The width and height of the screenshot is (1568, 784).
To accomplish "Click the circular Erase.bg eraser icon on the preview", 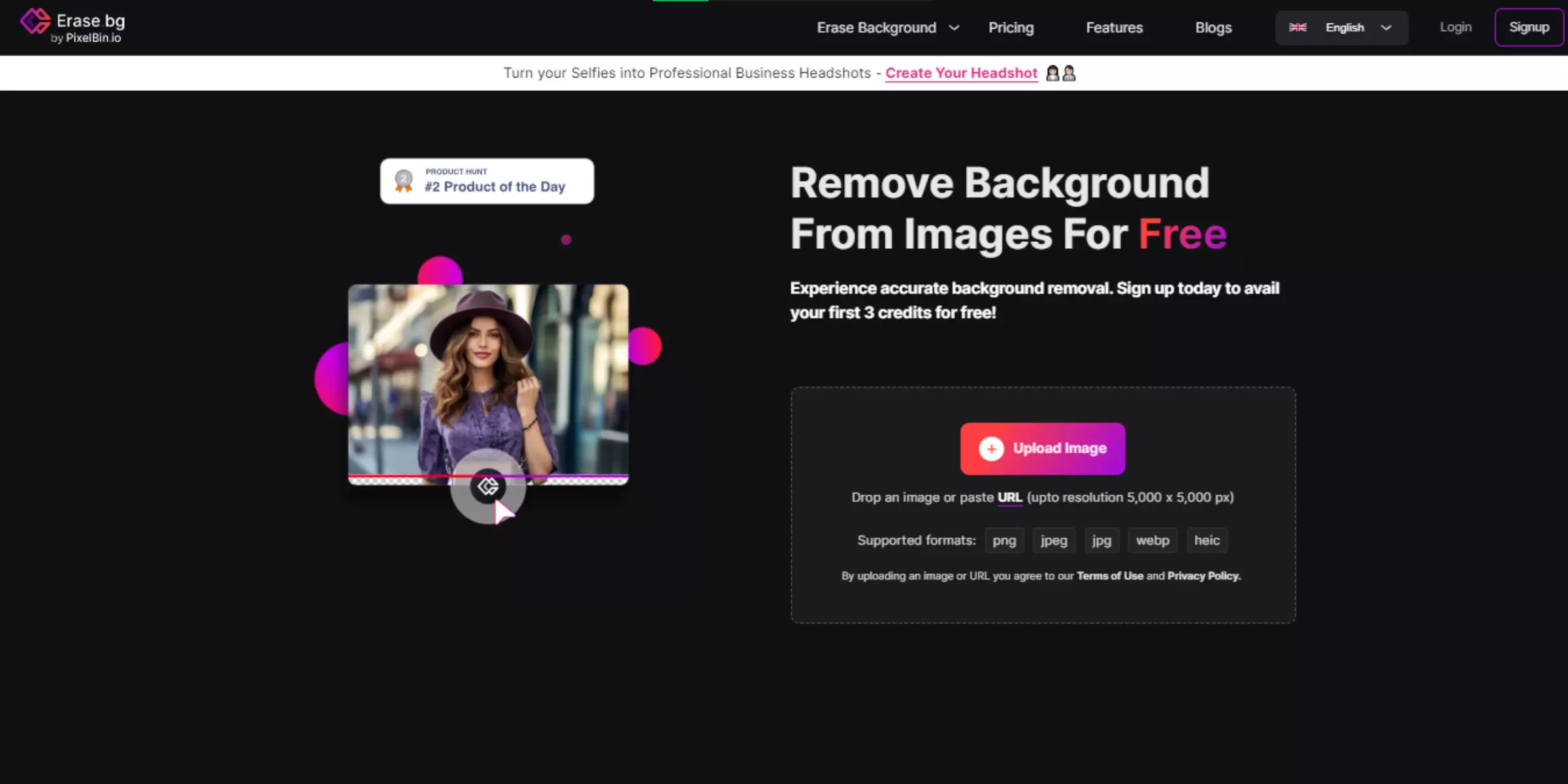I will [487, 486].
